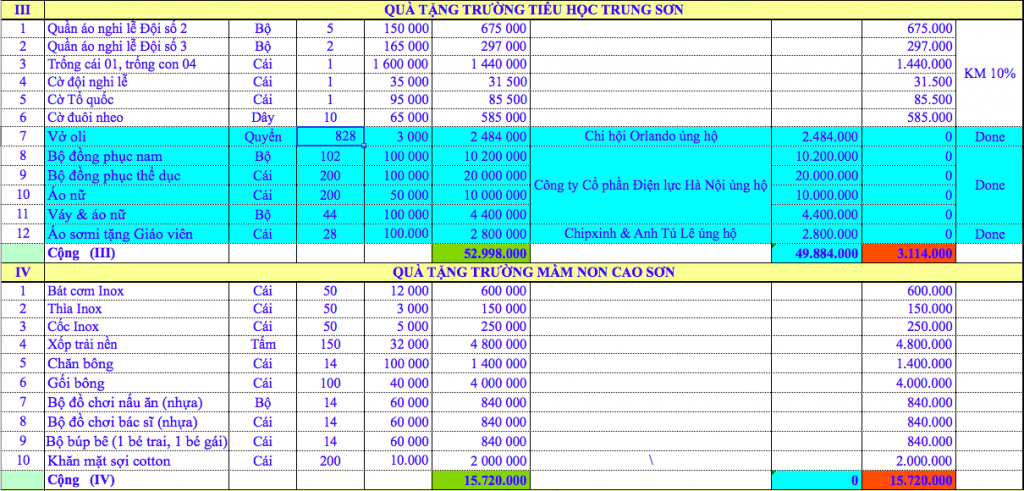This screenshot has height=491, width=1024.
Task: Select the cell 'Cờ đuôi nheo'
Action: (137, 118)
